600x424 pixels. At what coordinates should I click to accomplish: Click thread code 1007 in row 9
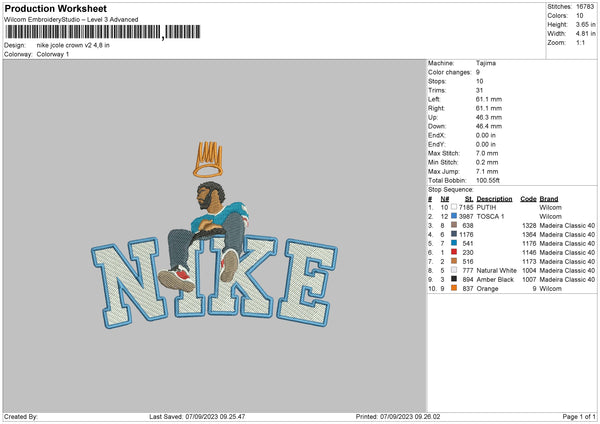[x=529, y=279]
